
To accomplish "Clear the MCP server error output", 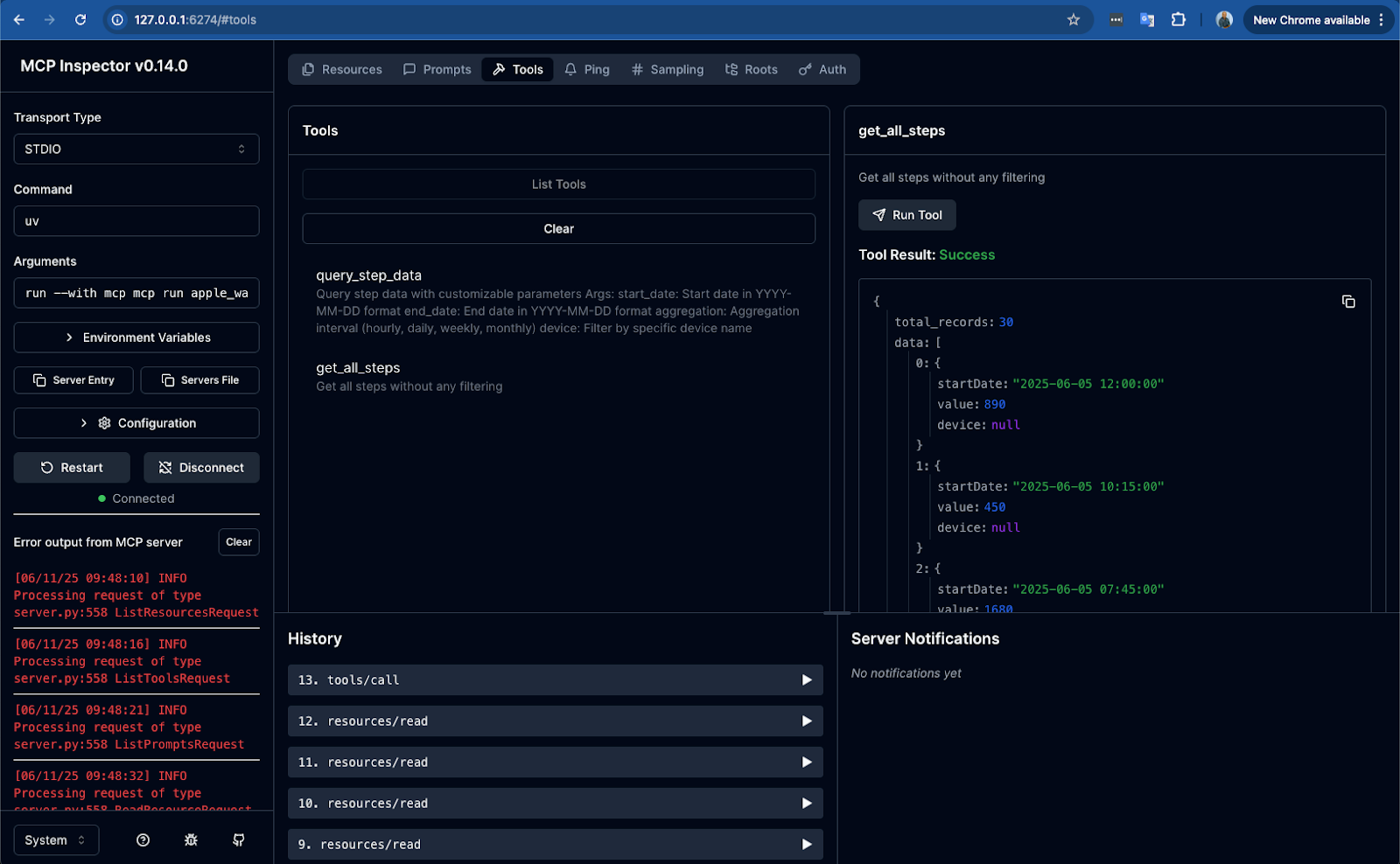I will tap(238, 542).
